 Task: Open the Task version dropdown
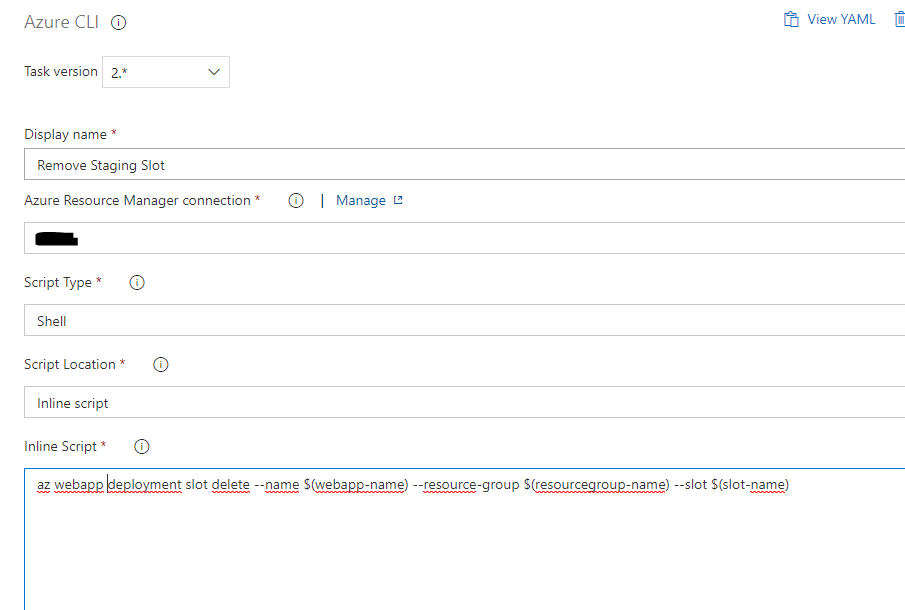point(165,72)
